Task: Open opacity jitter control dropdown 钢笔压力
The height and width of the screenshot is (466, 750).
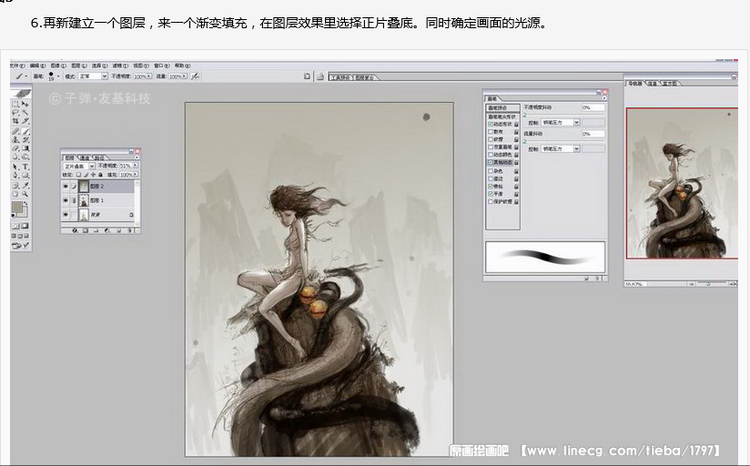Action: coord(561,122)
